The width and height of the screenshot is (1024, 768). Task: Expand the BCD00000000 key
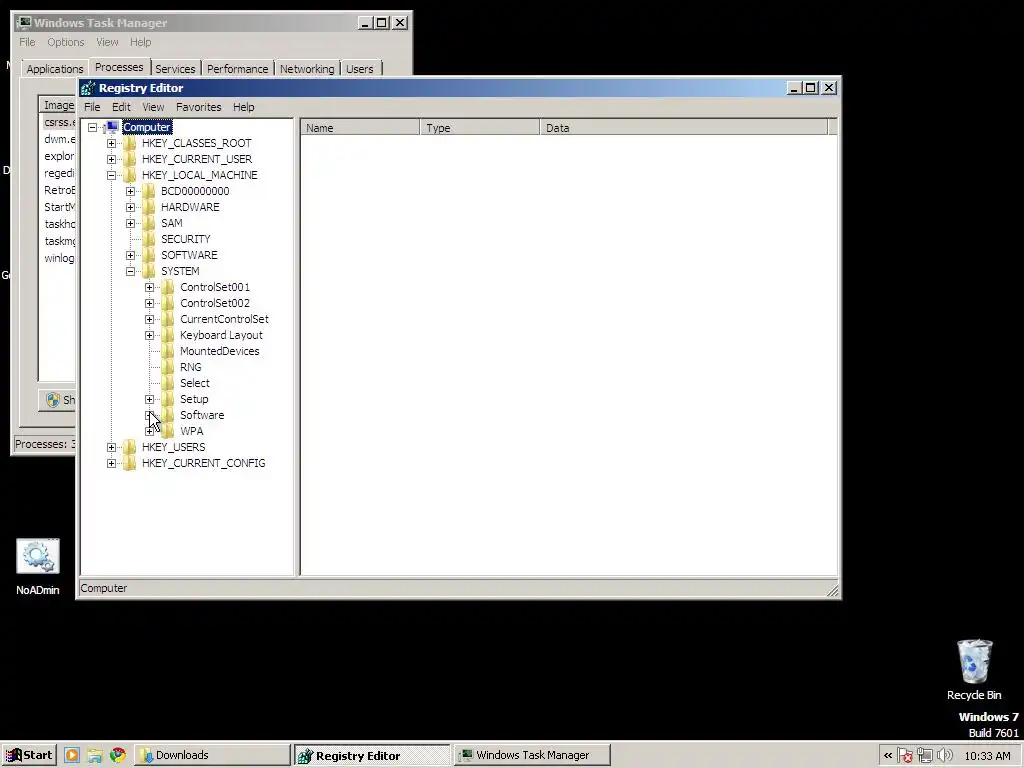(x=131, y=191)
